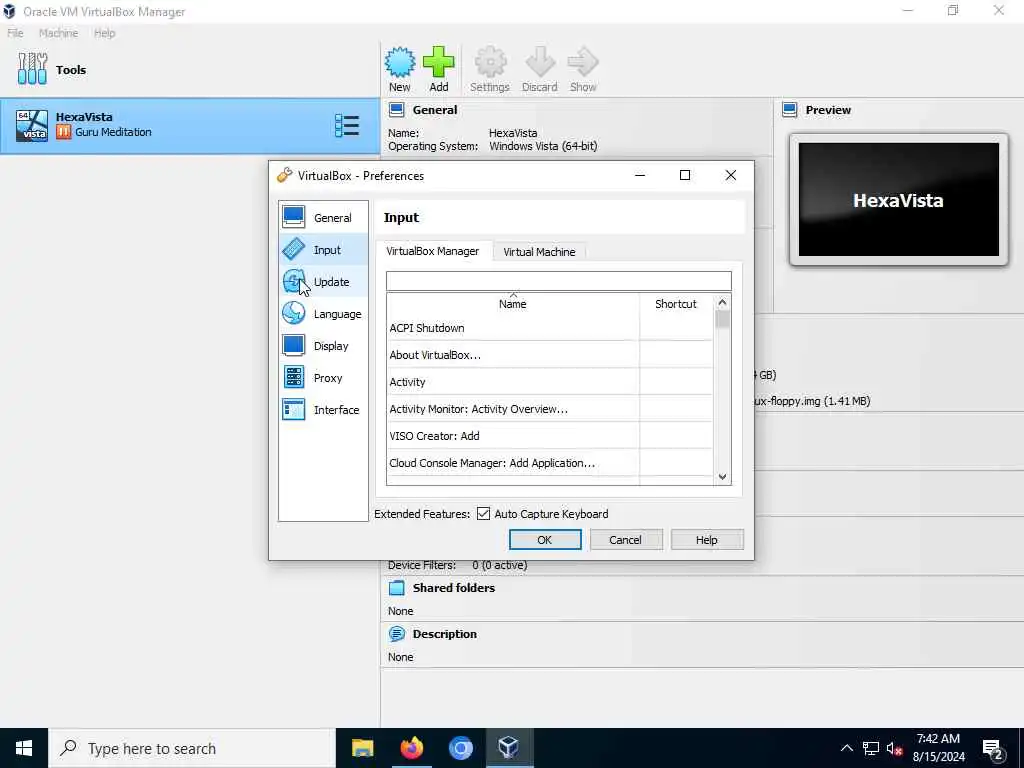This screenshot has height=768, width=1024.
Task: Select the Input preferences category
Action: click(323, 249)
